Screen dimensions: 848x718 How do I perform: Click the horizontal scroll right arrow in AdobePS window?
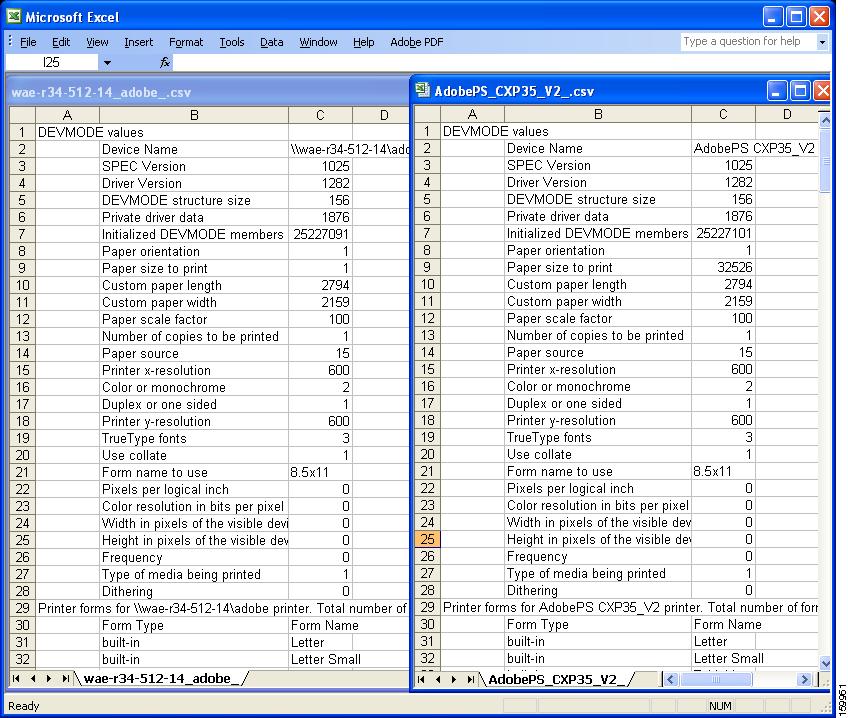click(x=805, y=679)
